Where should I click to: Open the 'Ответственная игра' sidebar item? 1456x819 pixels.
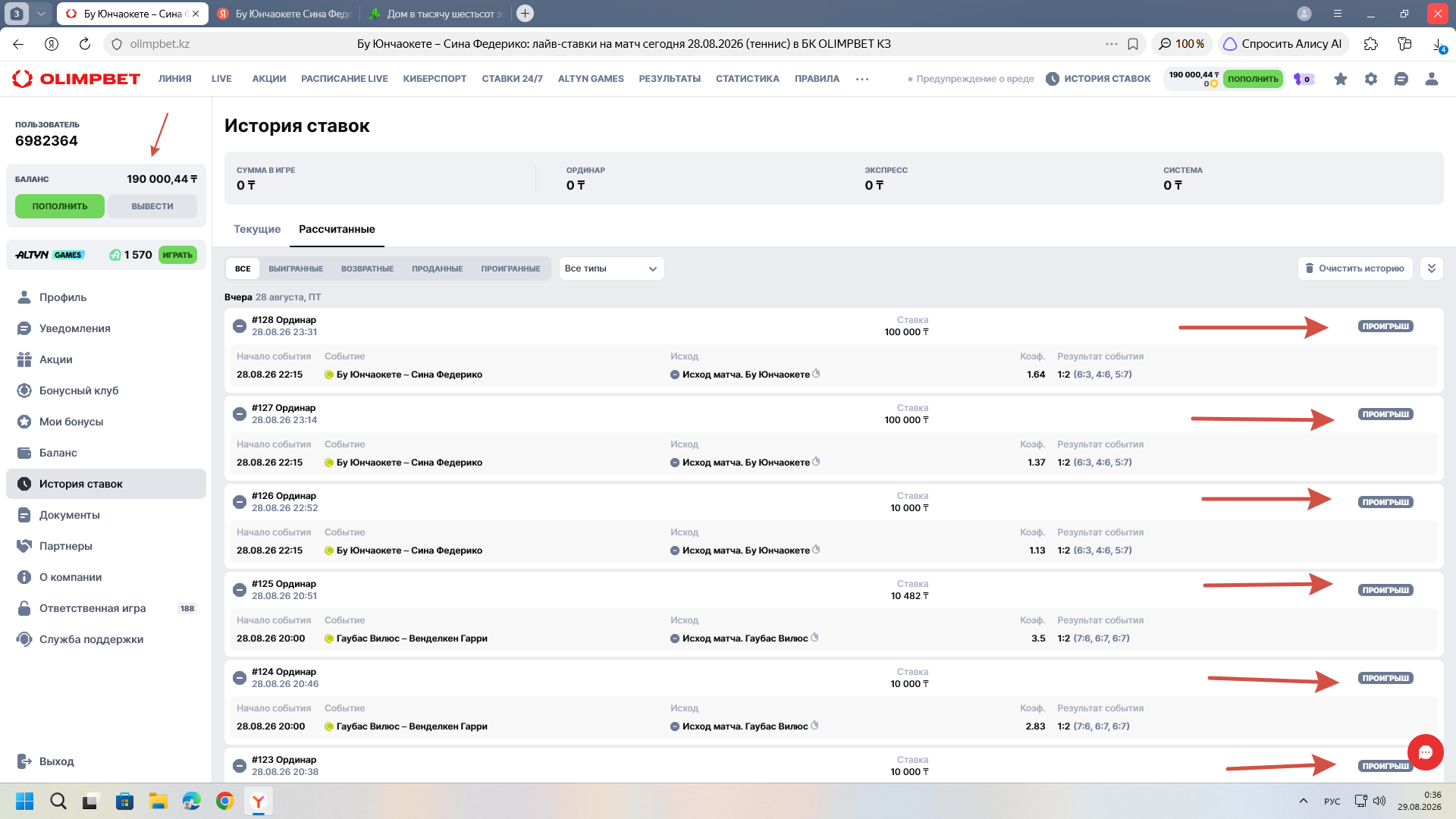click(x=106, y=608)
